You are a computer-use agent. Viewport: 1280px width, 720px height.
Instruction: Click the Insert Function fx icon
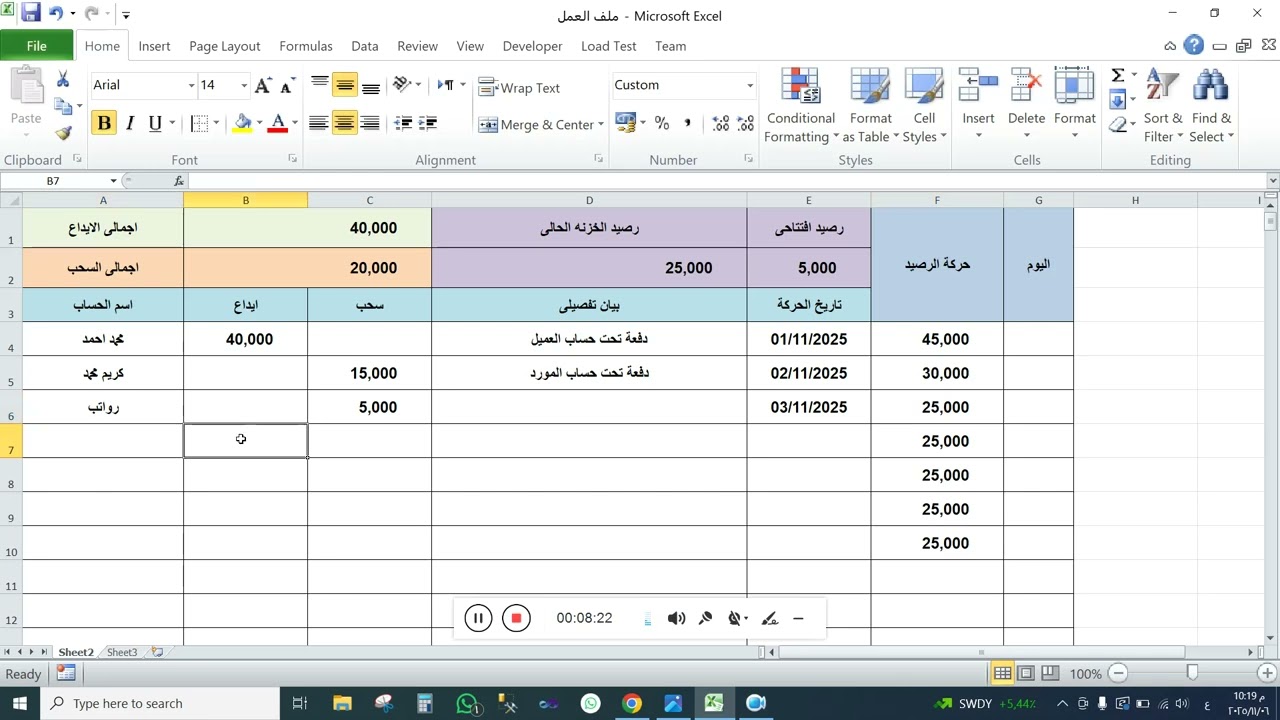(179, 181)
